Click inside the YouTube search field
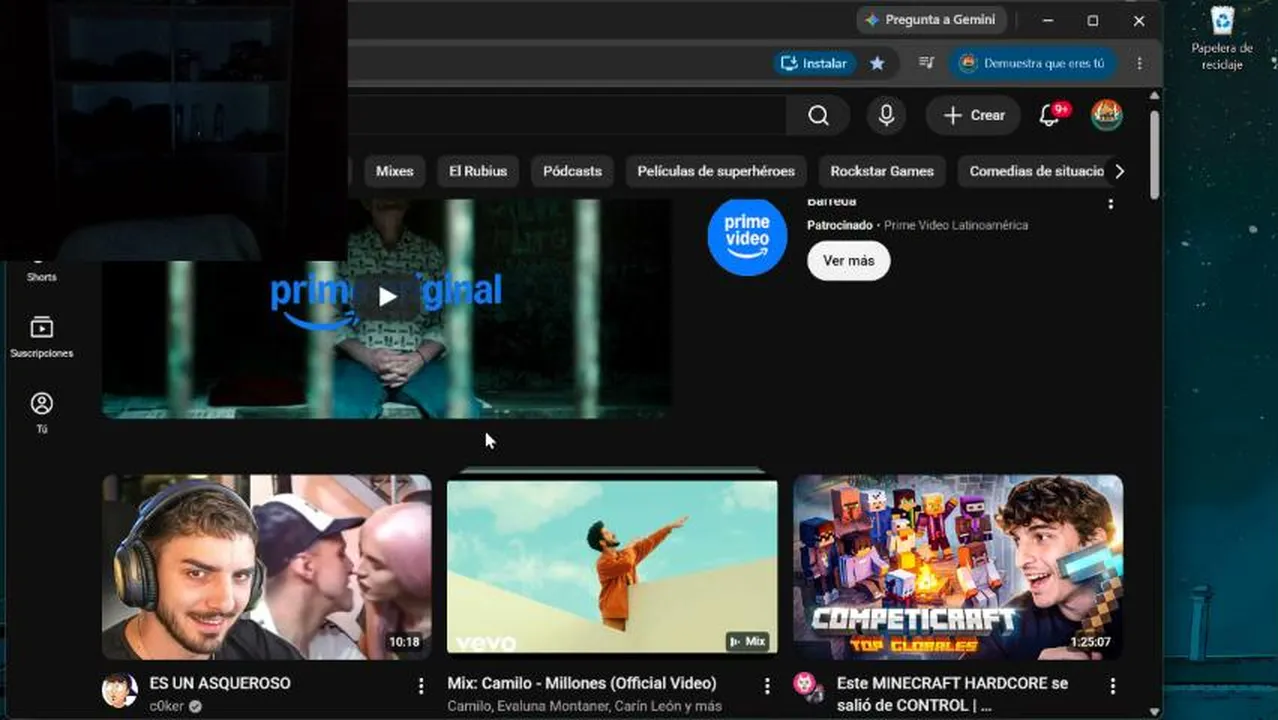Screen dimensions: 1278x720 coord(566,115)
